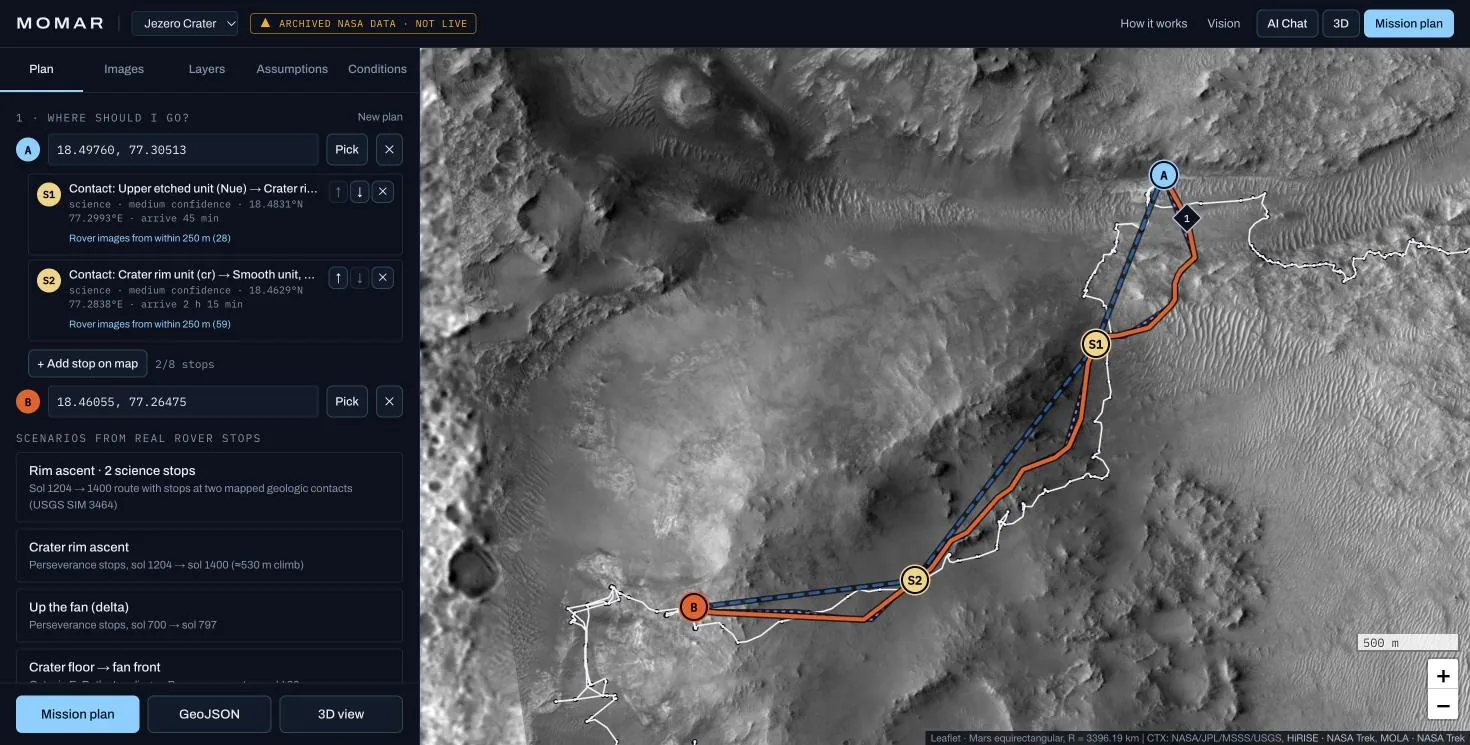Load the Crater rim ascent scenario

(210, 555)
